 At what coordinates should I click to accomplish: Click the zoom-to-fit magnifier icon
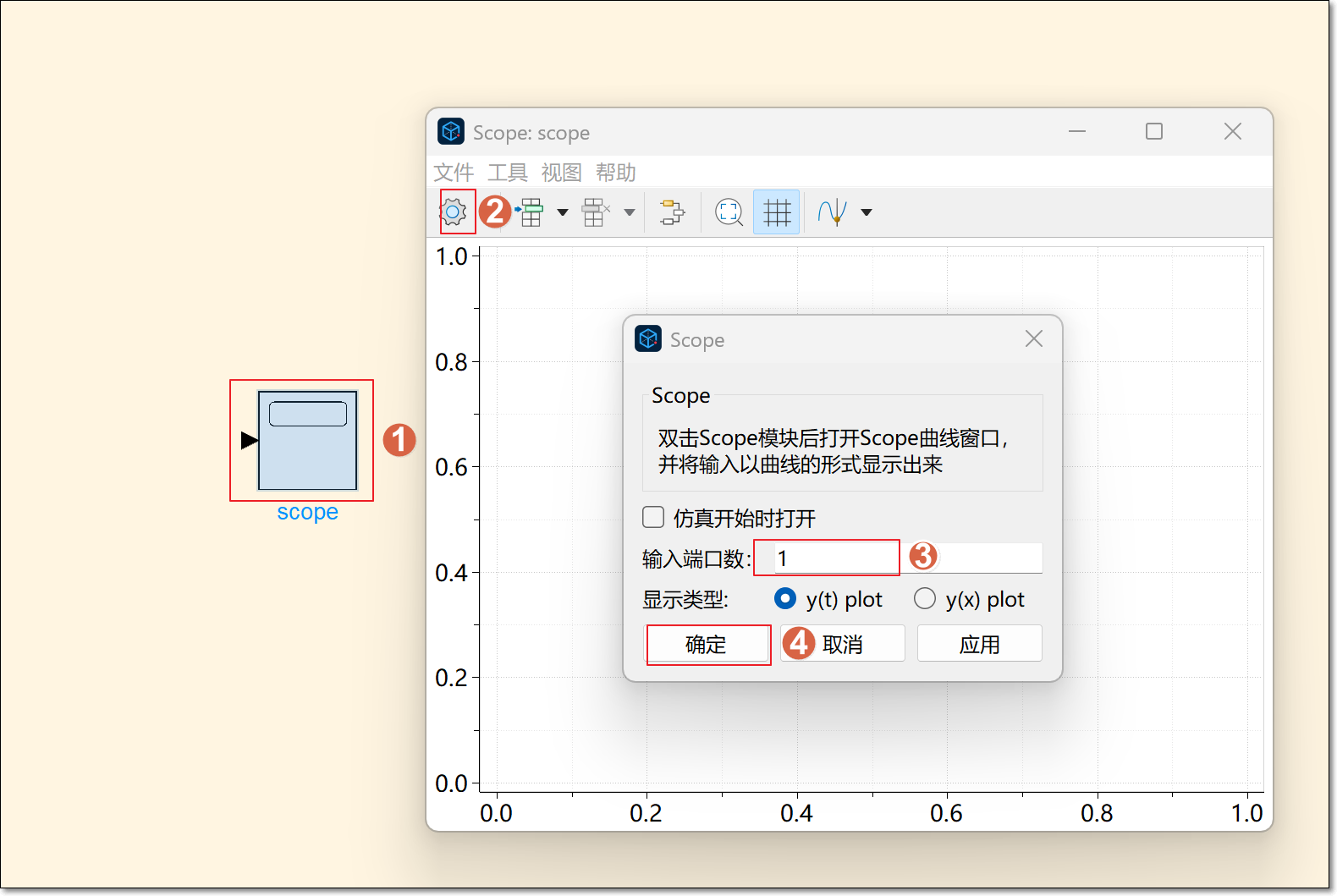[729, 212]
